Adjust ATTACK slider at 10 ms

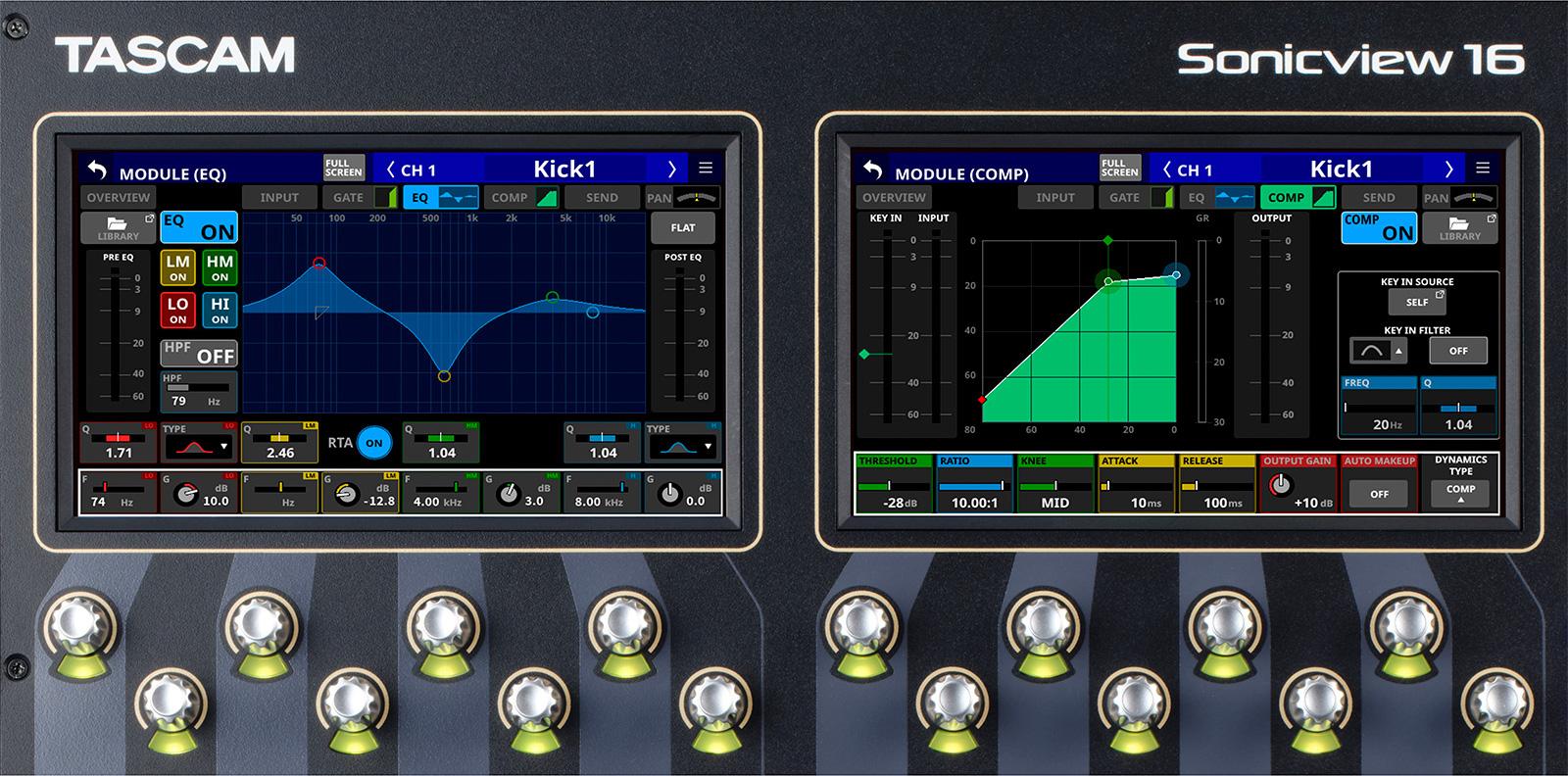click(x=1137, y=485)
